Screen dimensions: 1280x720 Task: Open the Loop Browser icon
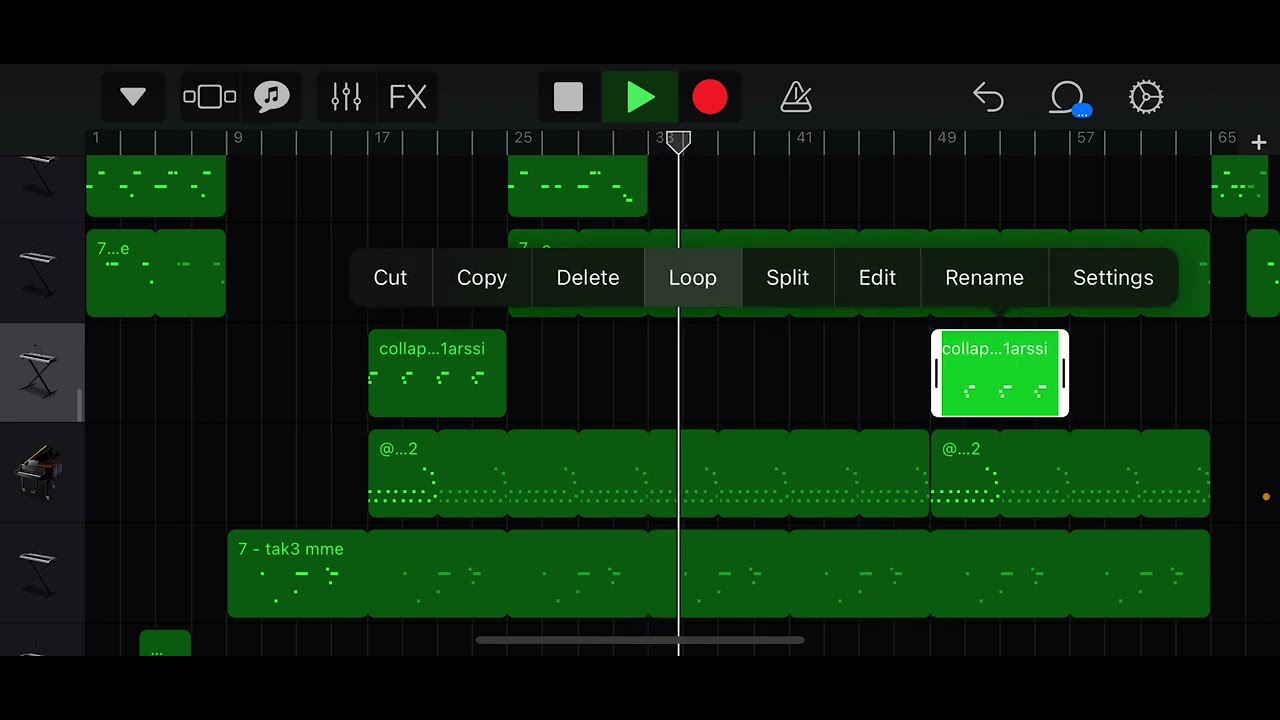[x=1069, y=97]
